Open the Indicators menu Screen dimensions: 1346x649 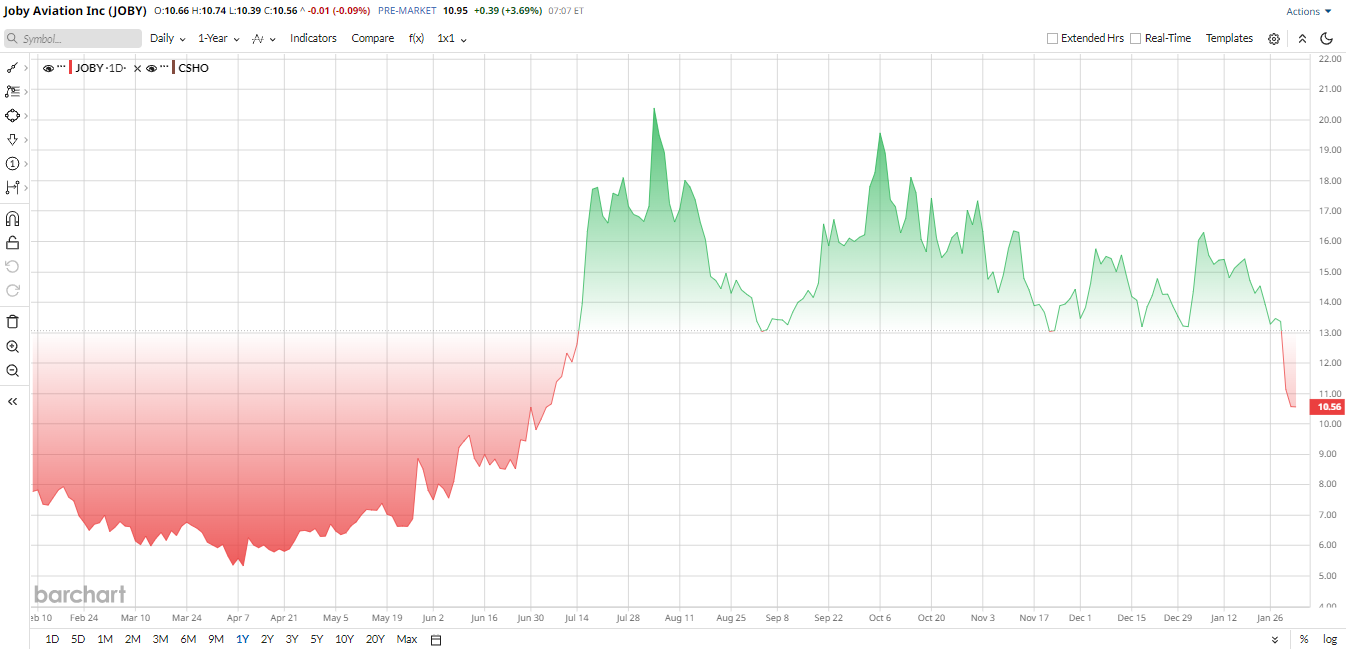313,38
